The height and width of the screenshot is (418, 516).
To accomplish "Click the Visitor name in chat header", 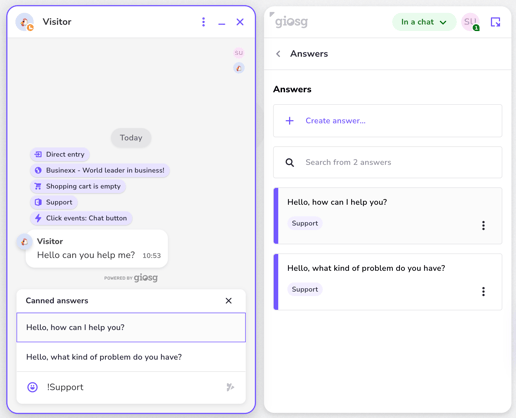I will tap(57, 22).
